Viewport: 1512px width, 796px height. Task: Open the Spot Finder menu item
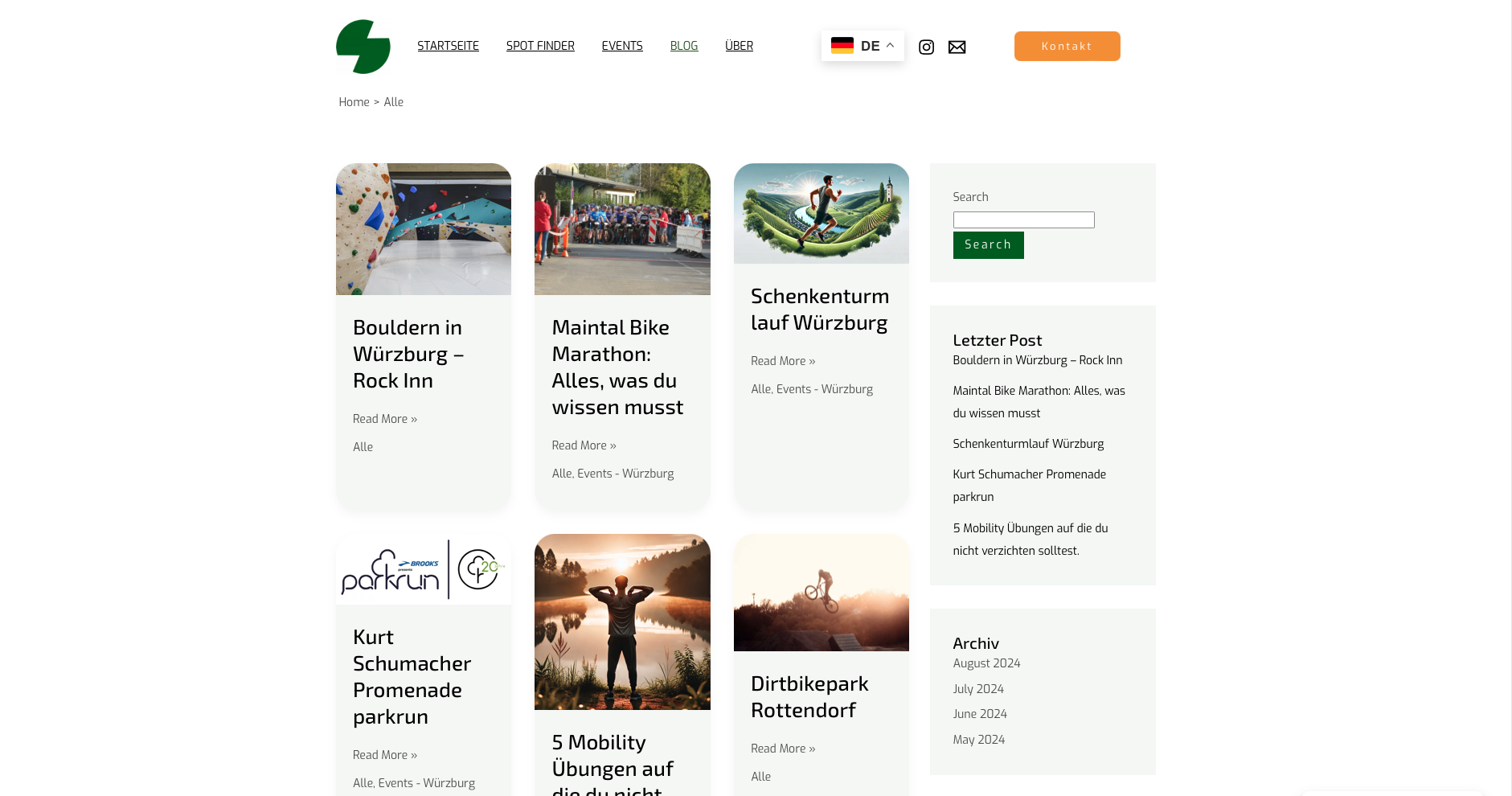[540, 46]
